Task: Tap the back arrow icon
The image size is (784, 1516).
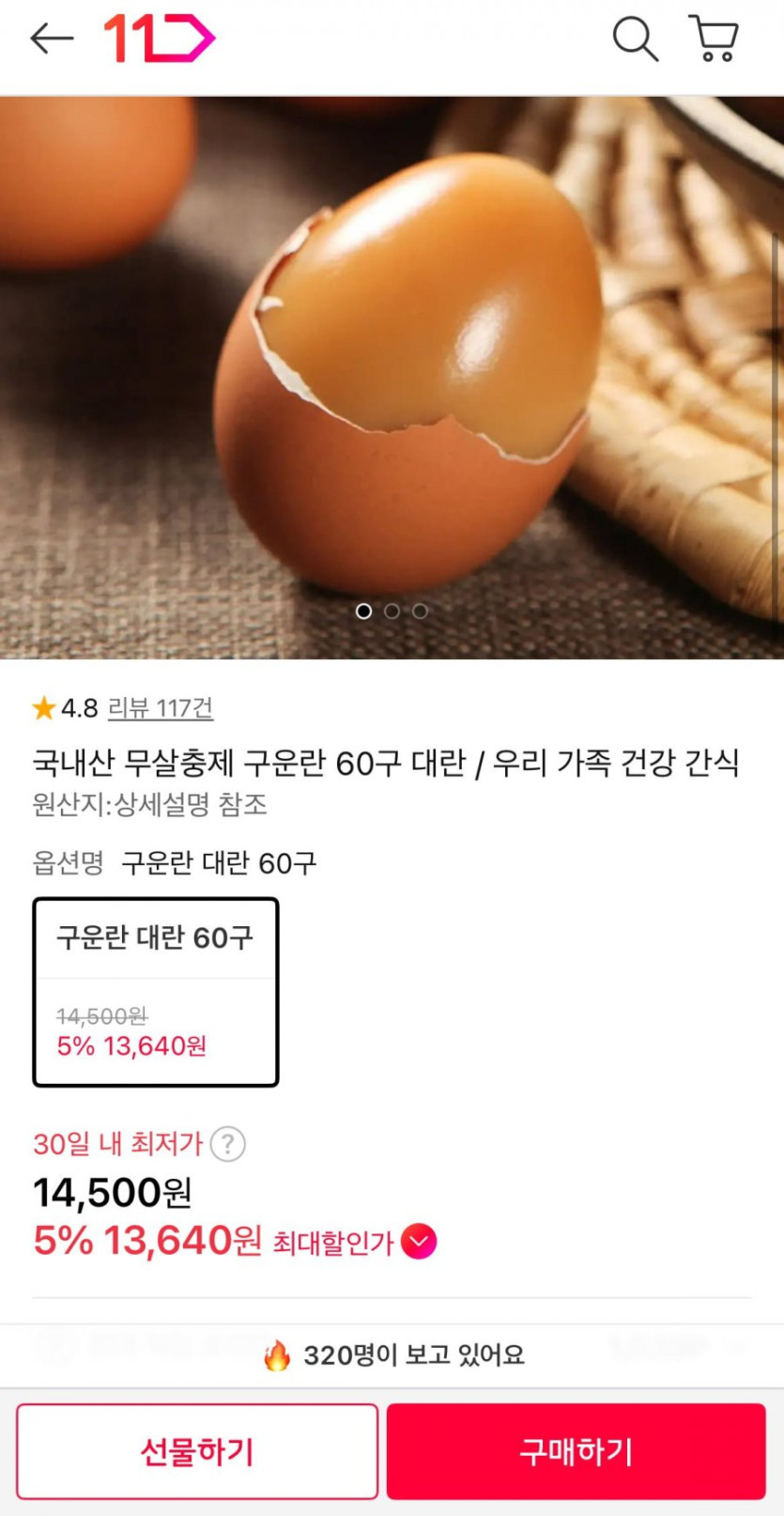Action: coord(52,39)
